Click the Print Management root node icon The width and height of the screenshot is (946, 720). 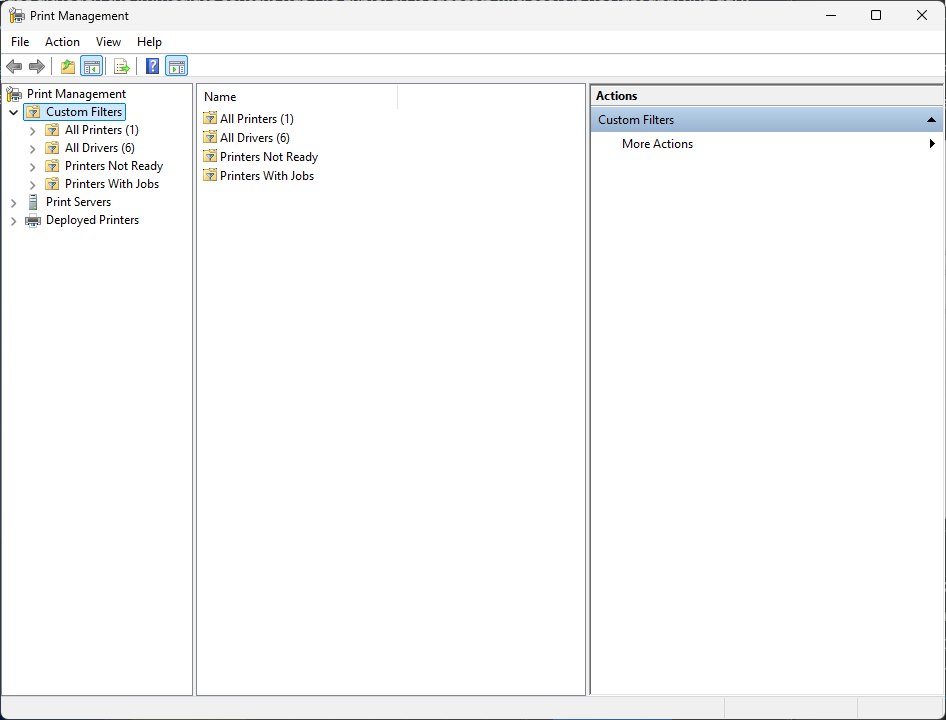coord(14,94)
